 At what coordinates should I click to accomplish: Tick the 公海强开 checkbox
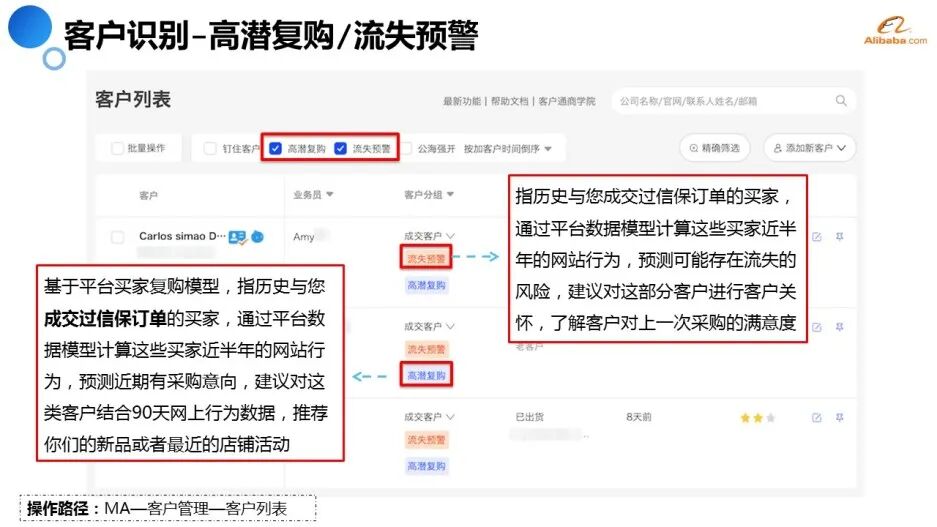pos(407,148)
